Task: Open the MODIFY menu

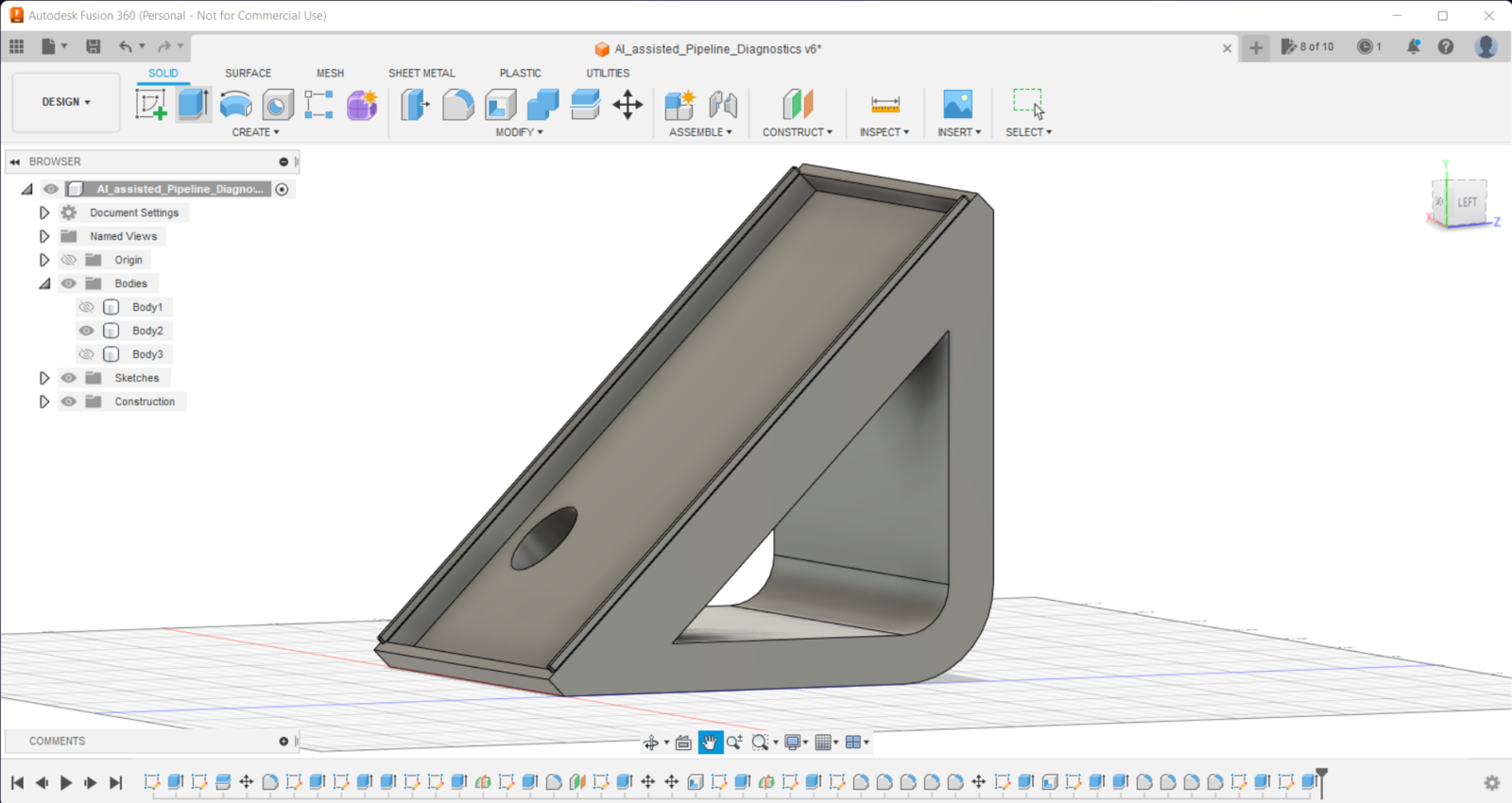Action: pyautogui.click(x=519, y=132)
